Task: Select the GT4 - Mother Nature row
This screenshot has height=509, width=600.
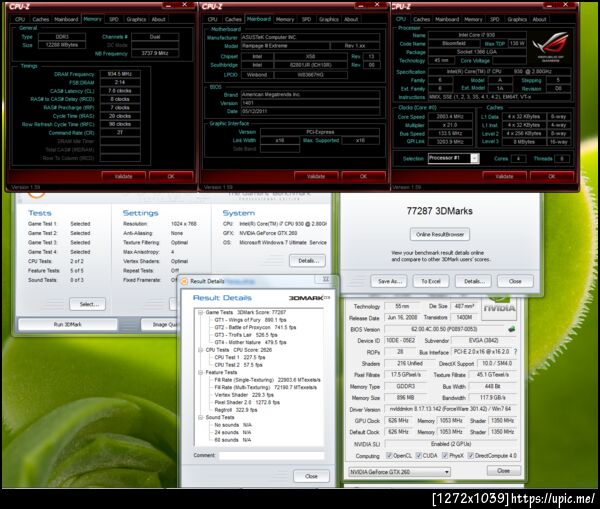Action: (250, 343)
